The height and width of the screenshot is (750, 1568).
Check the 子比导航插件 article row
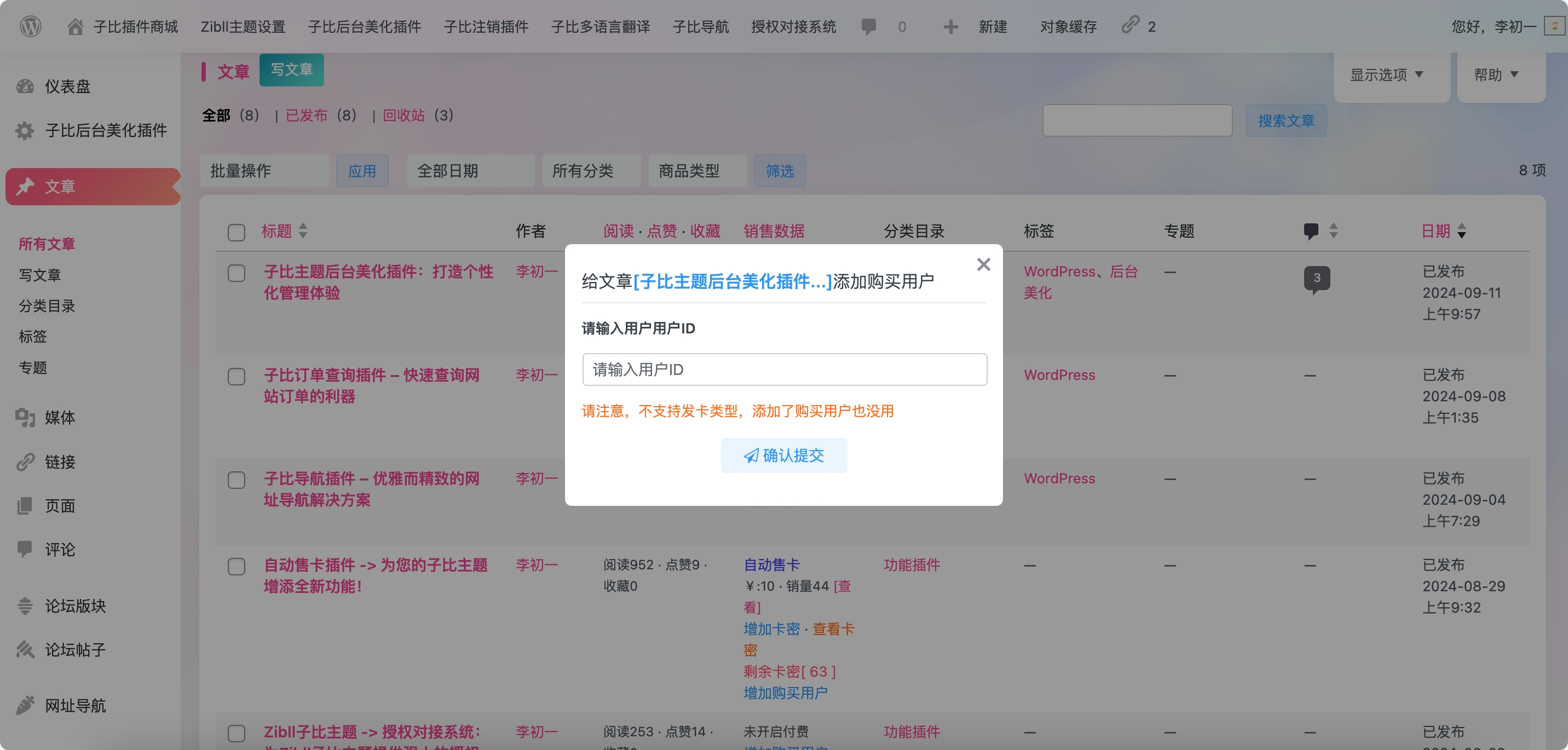click(236, 480)
